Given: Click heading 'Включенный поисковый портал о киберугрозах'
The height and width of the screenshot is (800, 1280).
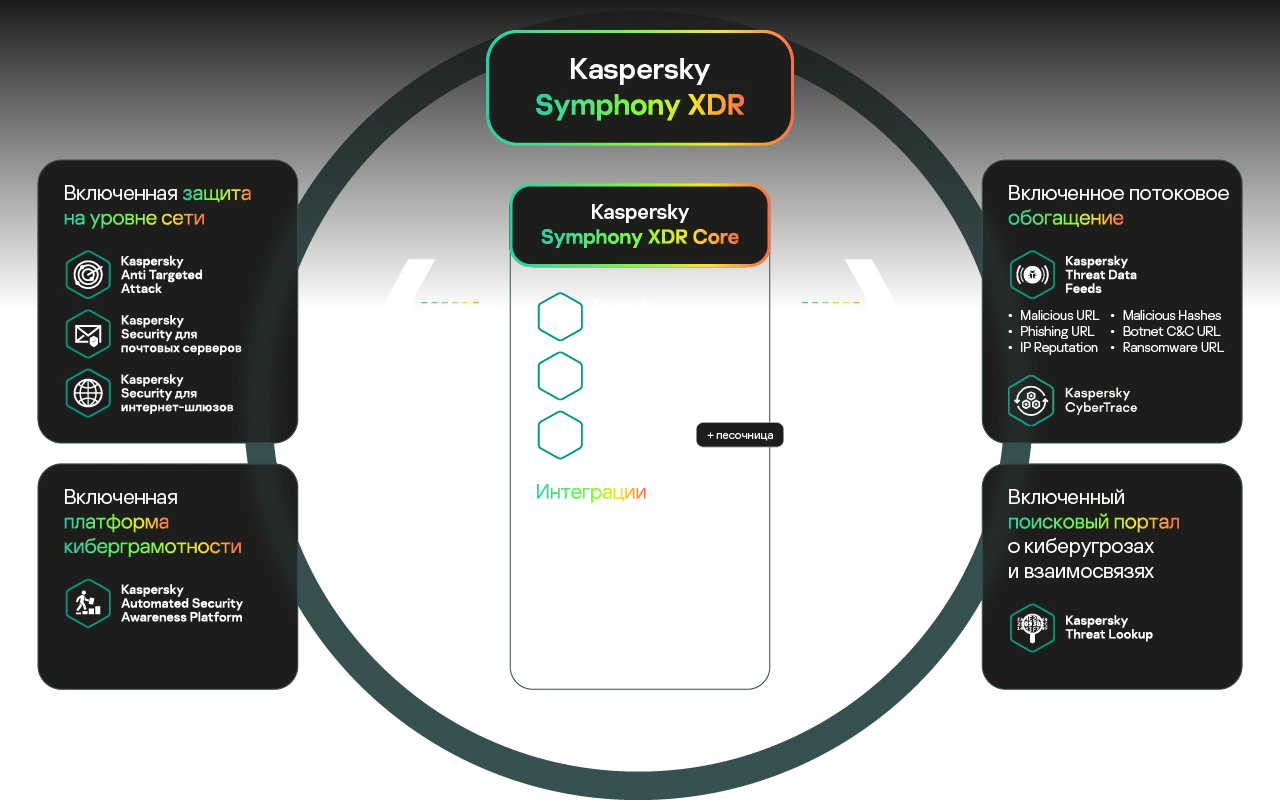Looking at the screenshot, I should click(x=1093, y=534).
